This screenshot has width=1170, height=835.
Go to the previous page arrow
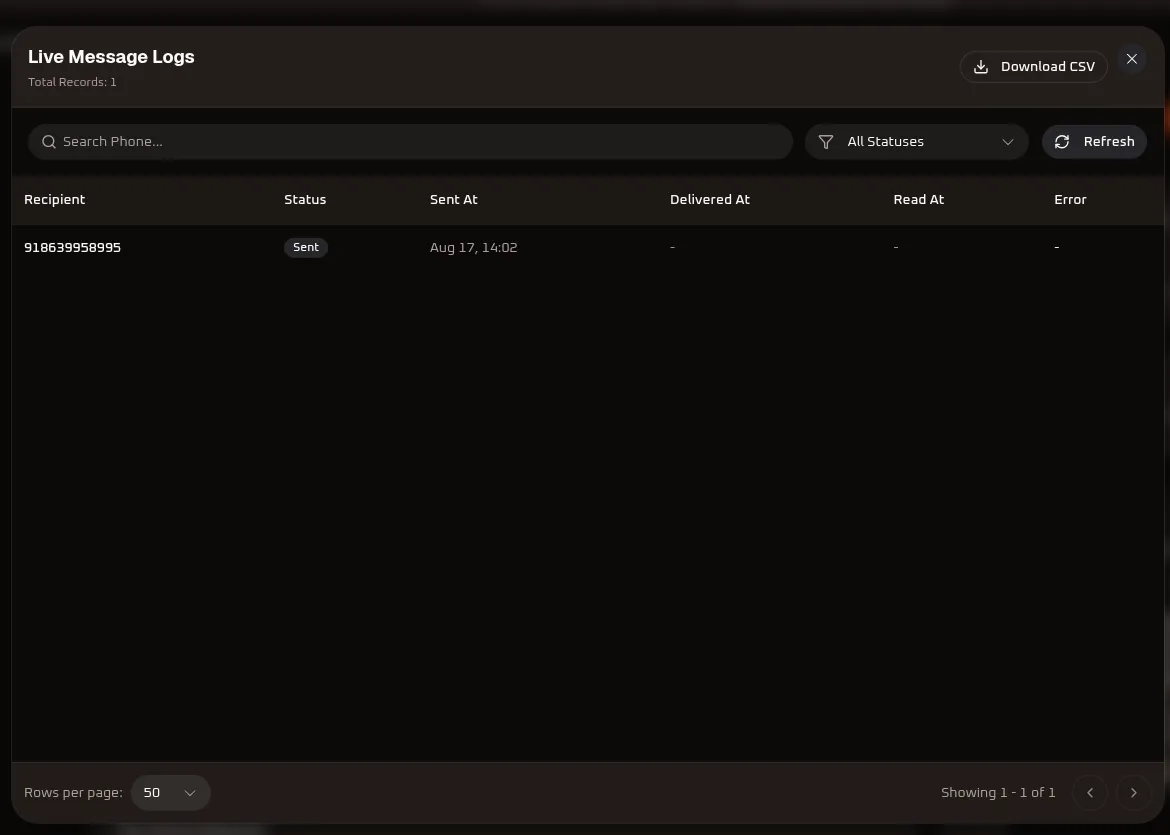[1090, 792]
